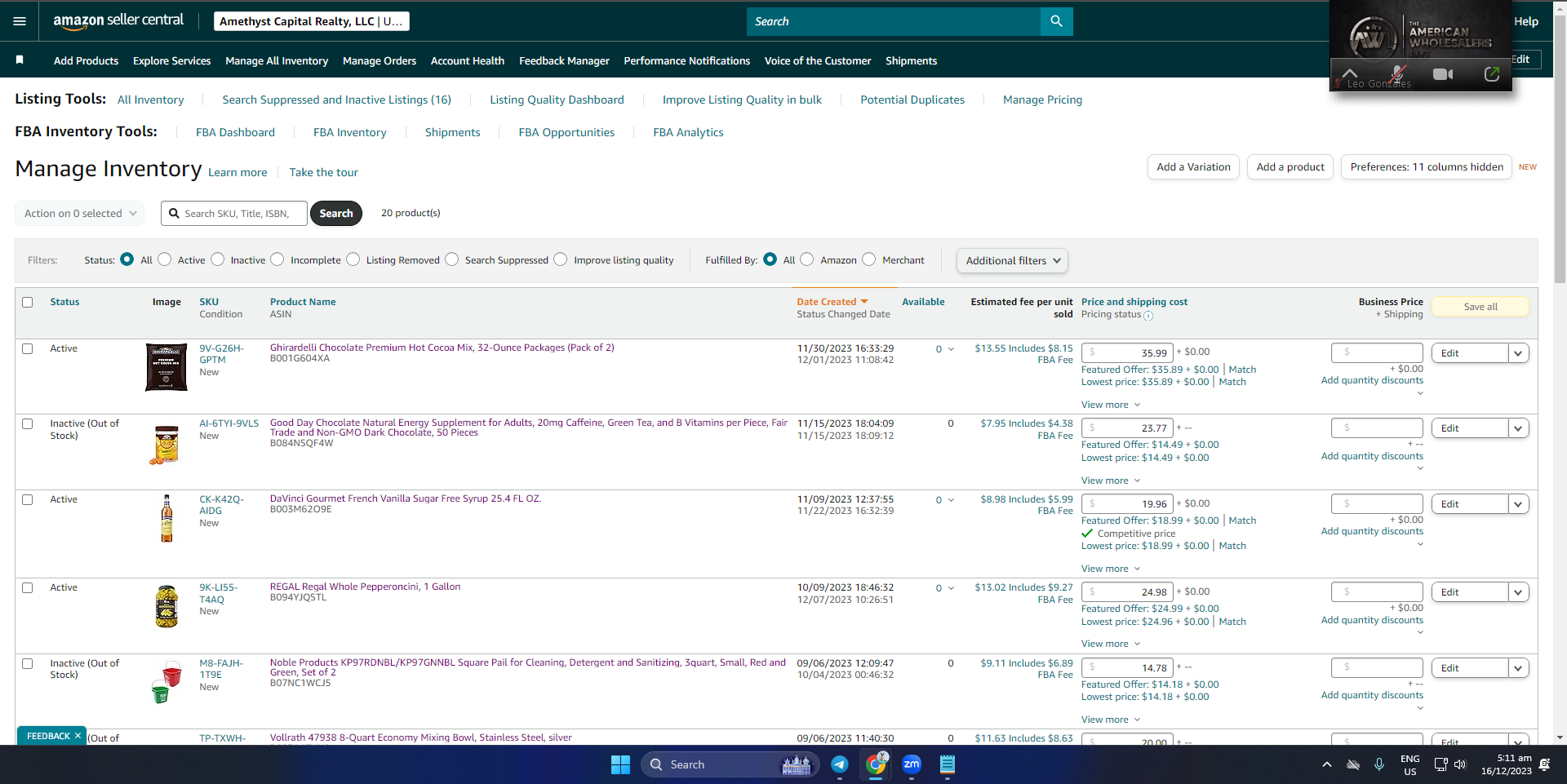Viewport: 1567px width, 784px height.
Task: Click the volume icon in system tray
Action: pyautogui.click(x=1460, y=764)
